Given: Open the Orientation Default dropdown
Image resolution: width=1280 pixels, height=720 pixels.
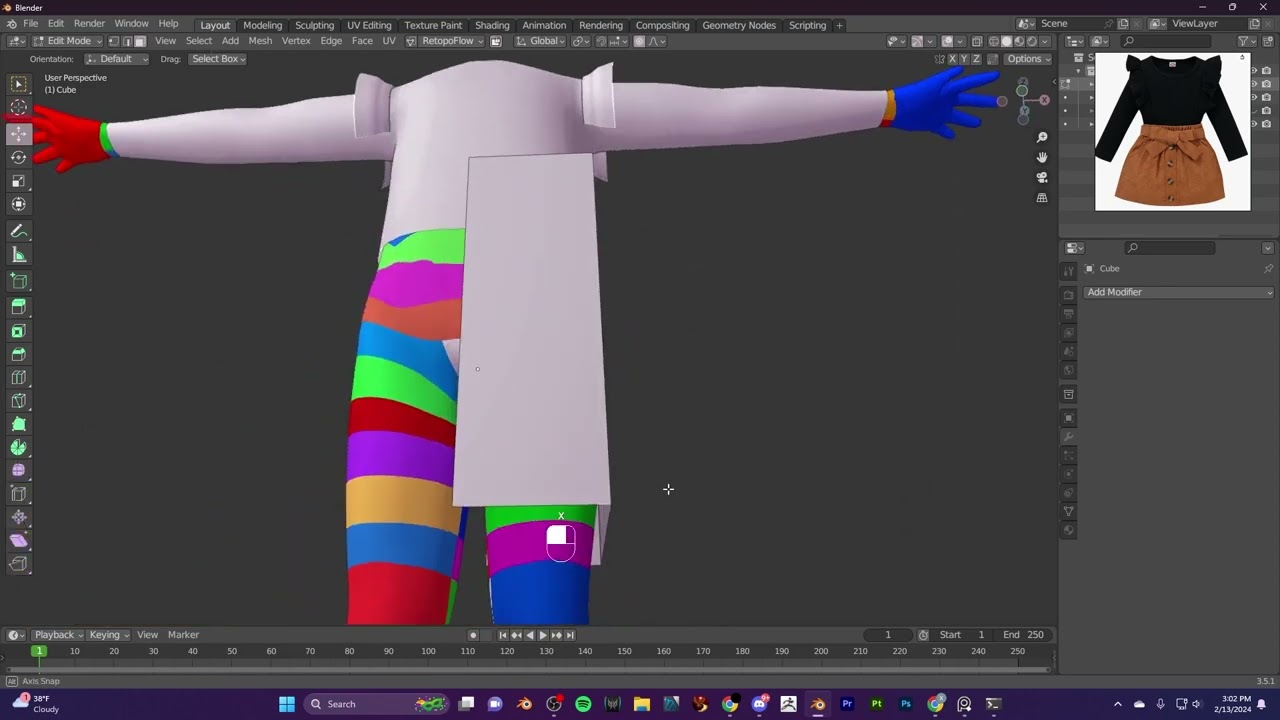Looking at the screenshot, I should [117, 59].
